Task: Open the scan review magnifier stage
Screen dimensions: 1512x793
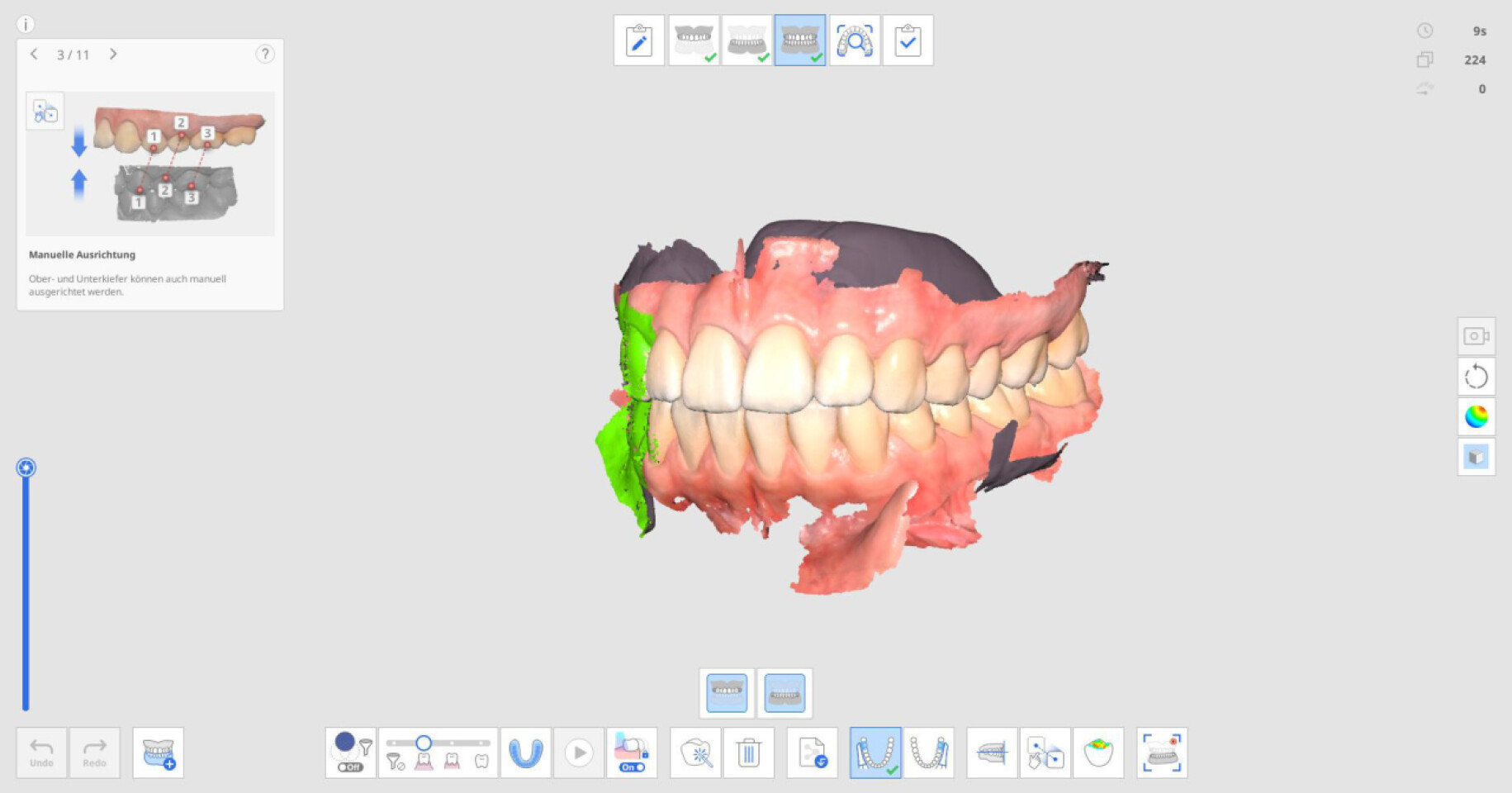Action: 854,40
